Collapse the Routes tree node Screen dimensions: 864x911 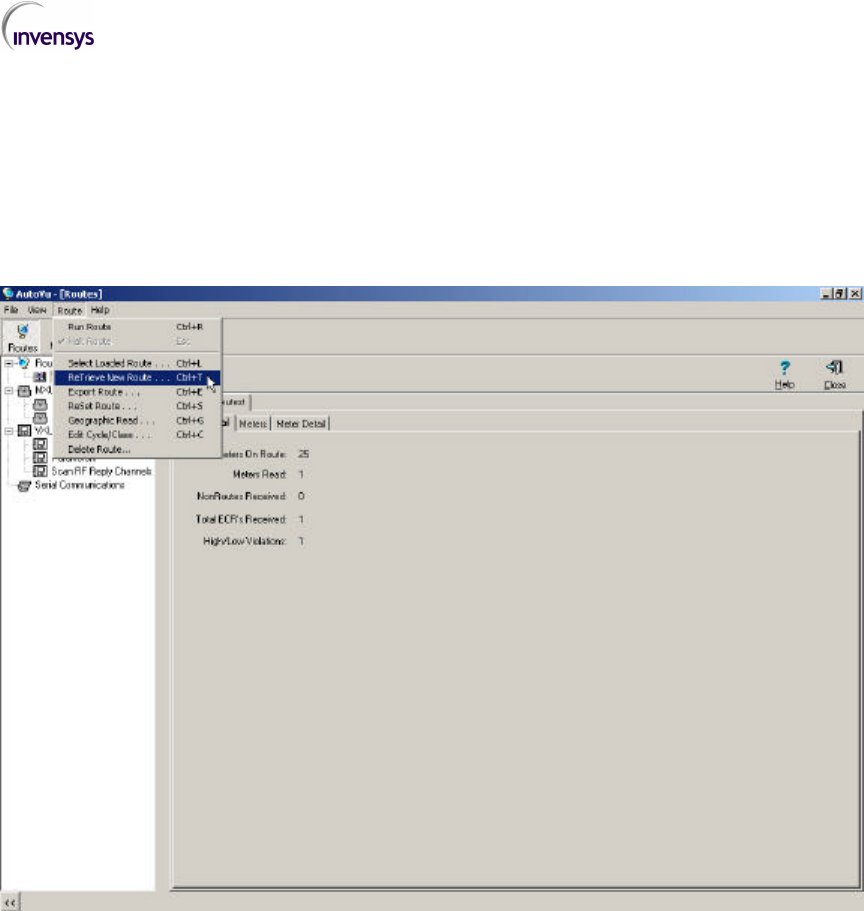(x=9, y=363)
